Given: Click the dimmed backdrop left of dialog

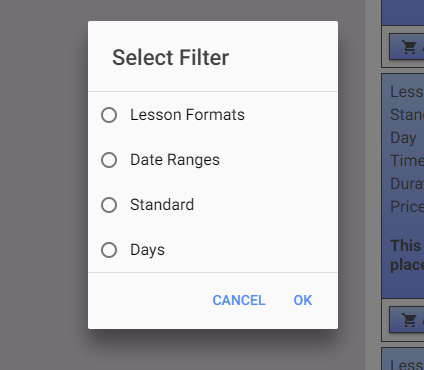Looking at the screenshot, I should pyautogui.click(x=43, y=185).
